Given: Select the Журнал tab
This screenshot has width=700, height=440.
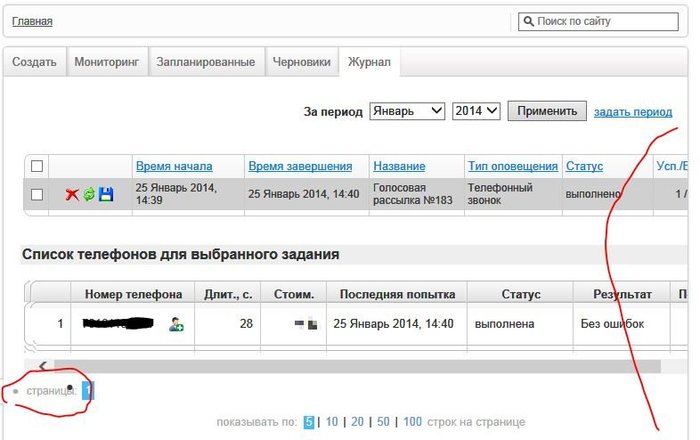Looking at the screenshot, I should (369, 62).
